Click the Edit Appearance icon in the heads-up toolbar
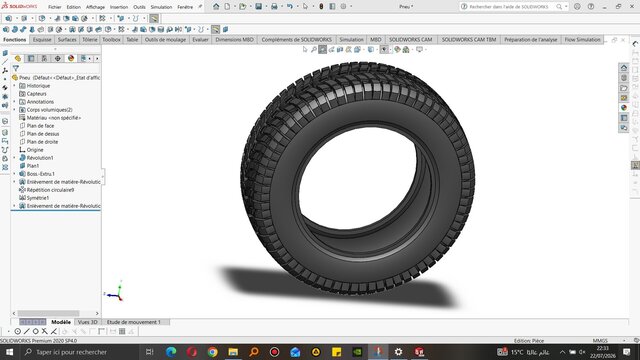Image resolution: width=640 pixels, height=360 pixels. (x=397, y=49)
